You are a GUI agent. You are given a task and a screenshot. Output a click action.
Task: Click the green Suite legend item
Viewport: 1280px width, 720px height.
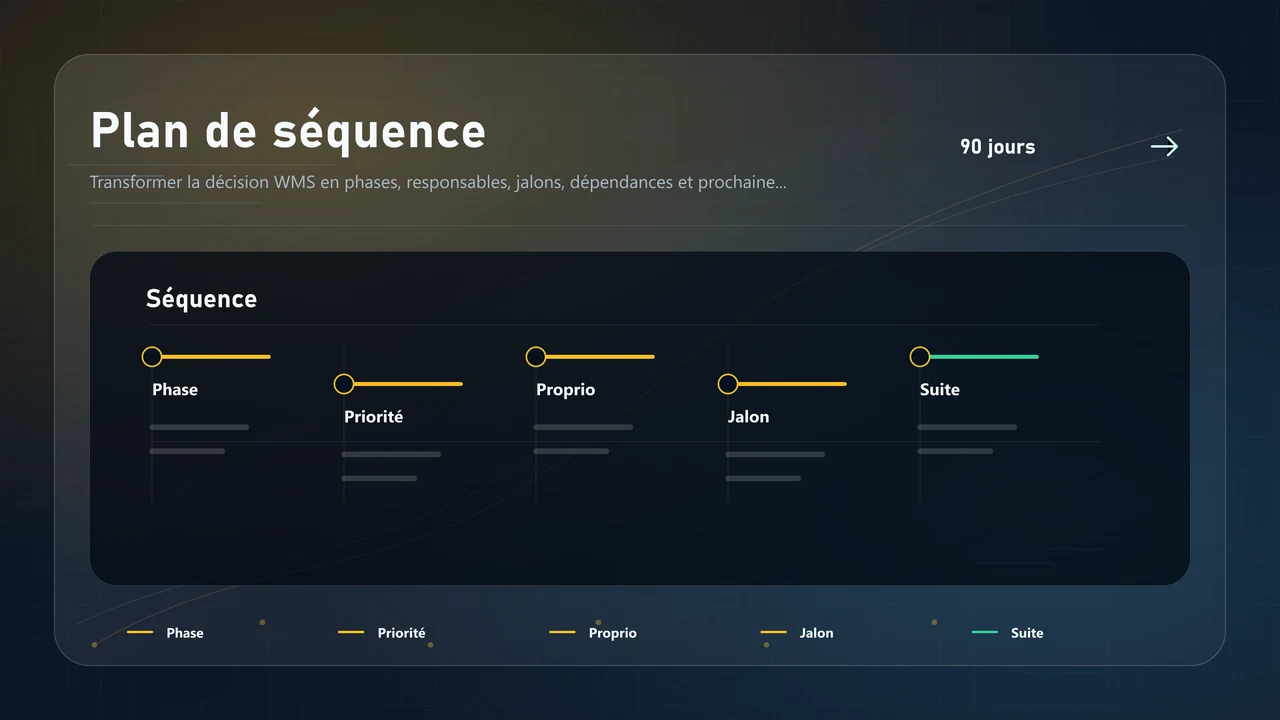click(x=1008, y=633)
